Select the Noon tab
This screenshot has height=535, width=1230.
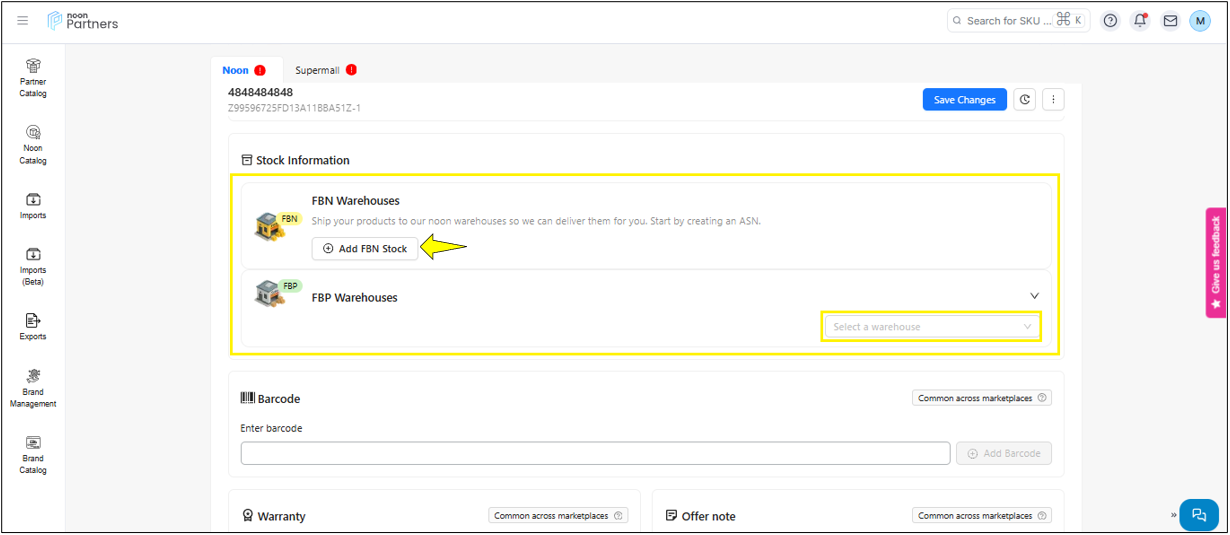pos(236,70)
